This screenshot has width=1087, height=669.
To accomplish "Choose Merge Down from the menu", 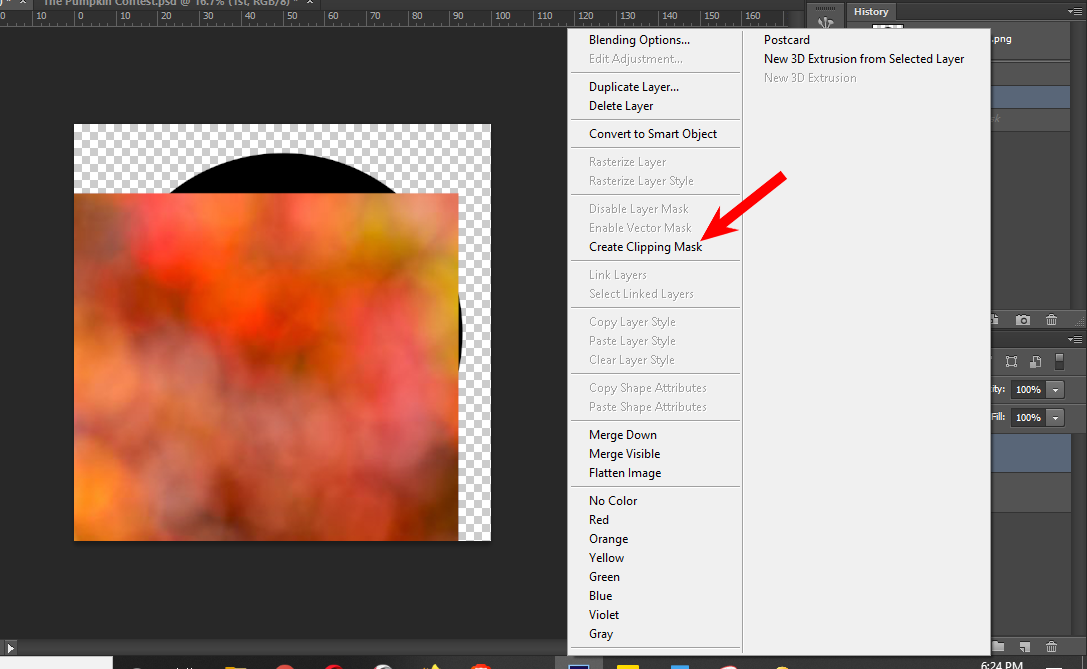I will tap(623, 435).
